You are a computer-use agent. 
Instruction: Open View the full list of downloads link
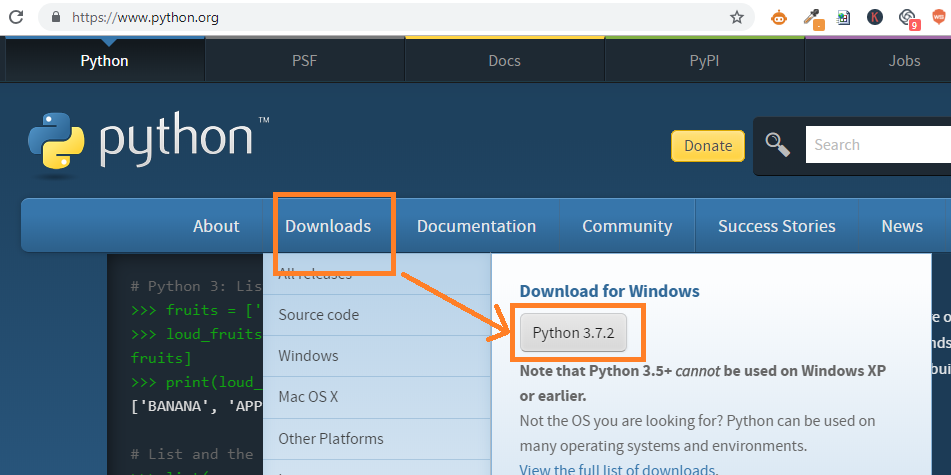tap(619, 470)
